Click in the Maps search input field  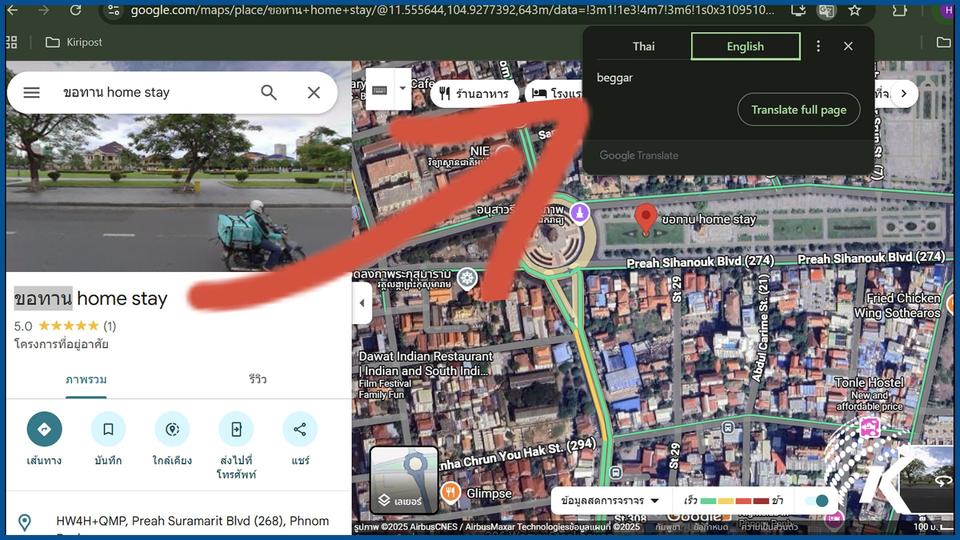(x=150, y=92)
